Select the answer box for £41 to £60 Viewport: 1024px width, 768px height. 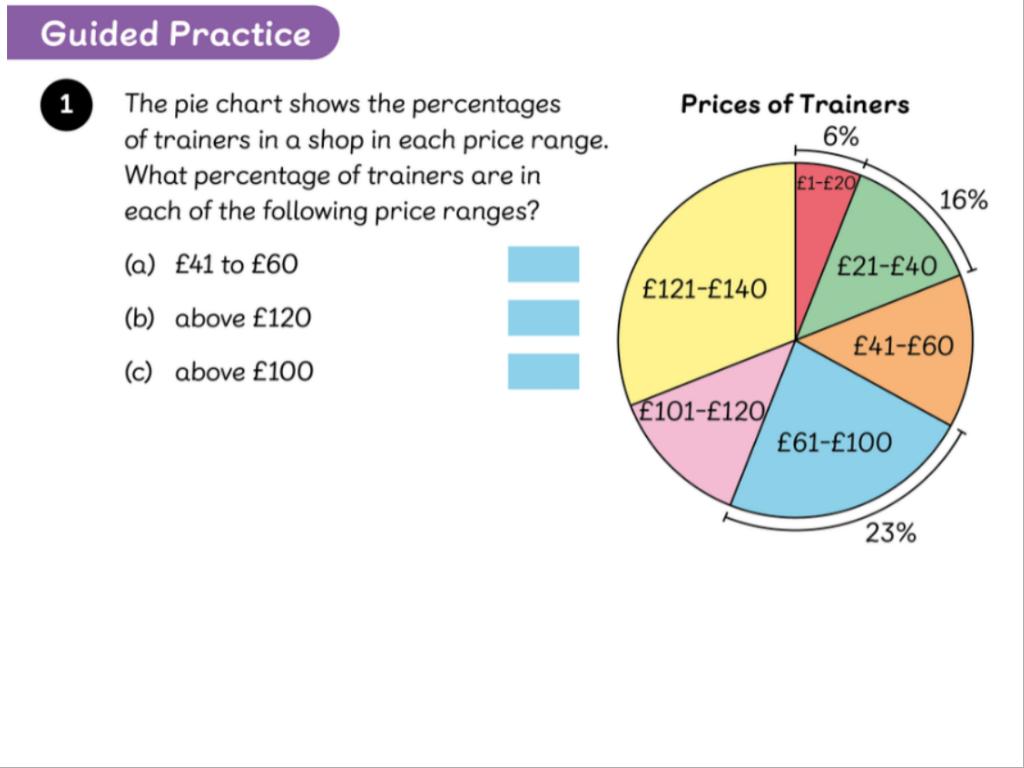pyautogui.click(x=543, y=264)
